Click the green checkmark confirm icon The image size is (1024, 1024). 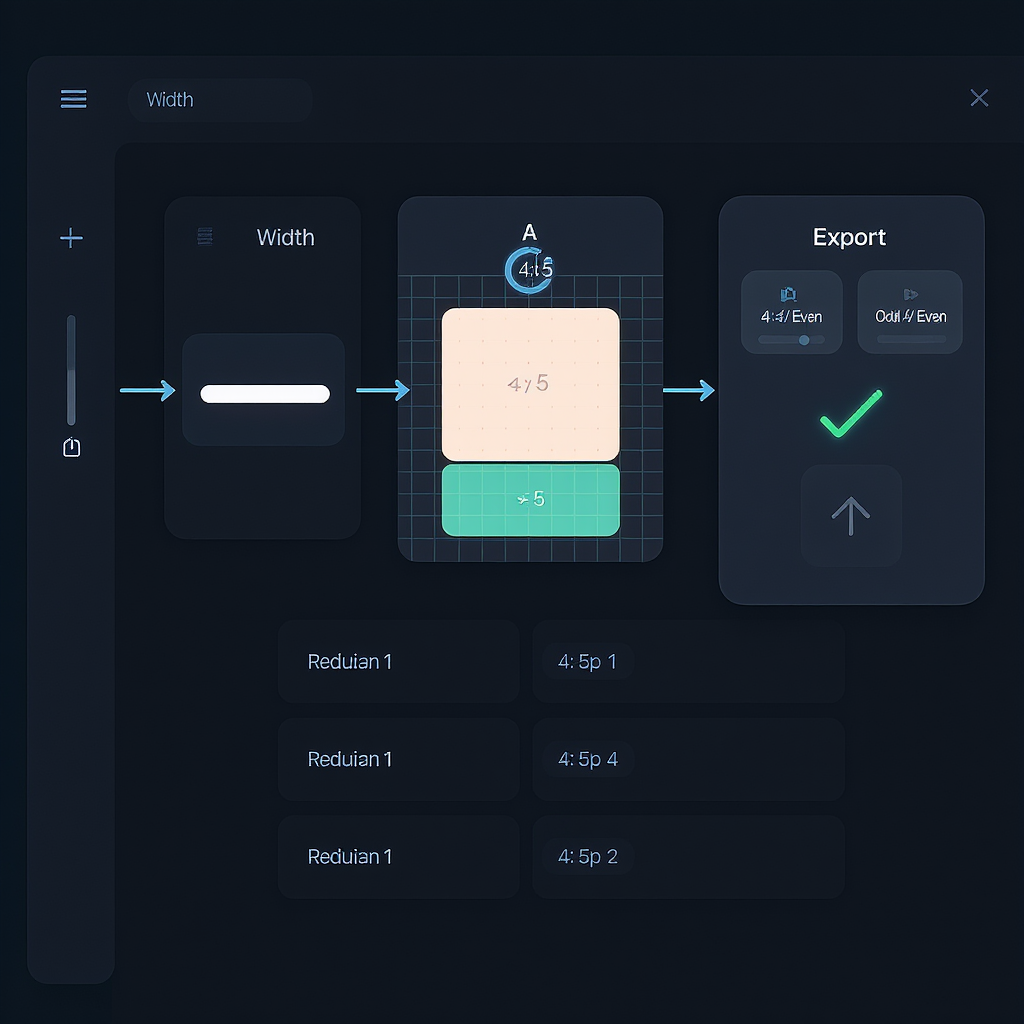[851, 413]
